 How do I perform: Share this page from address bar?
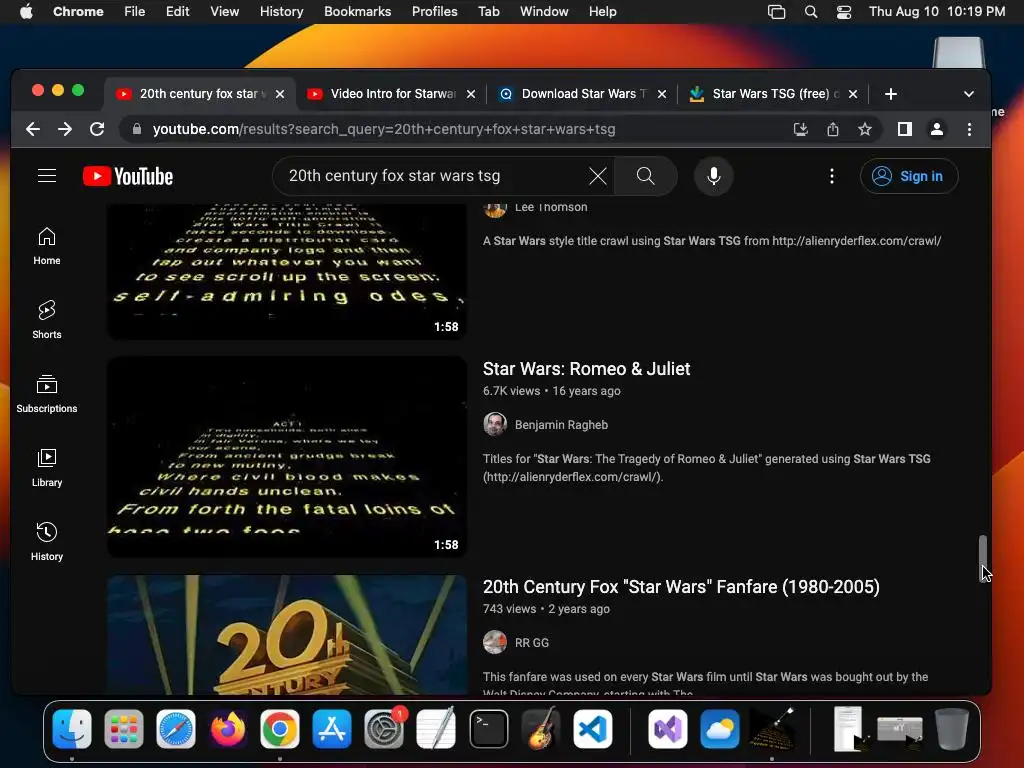click(833, 129)
